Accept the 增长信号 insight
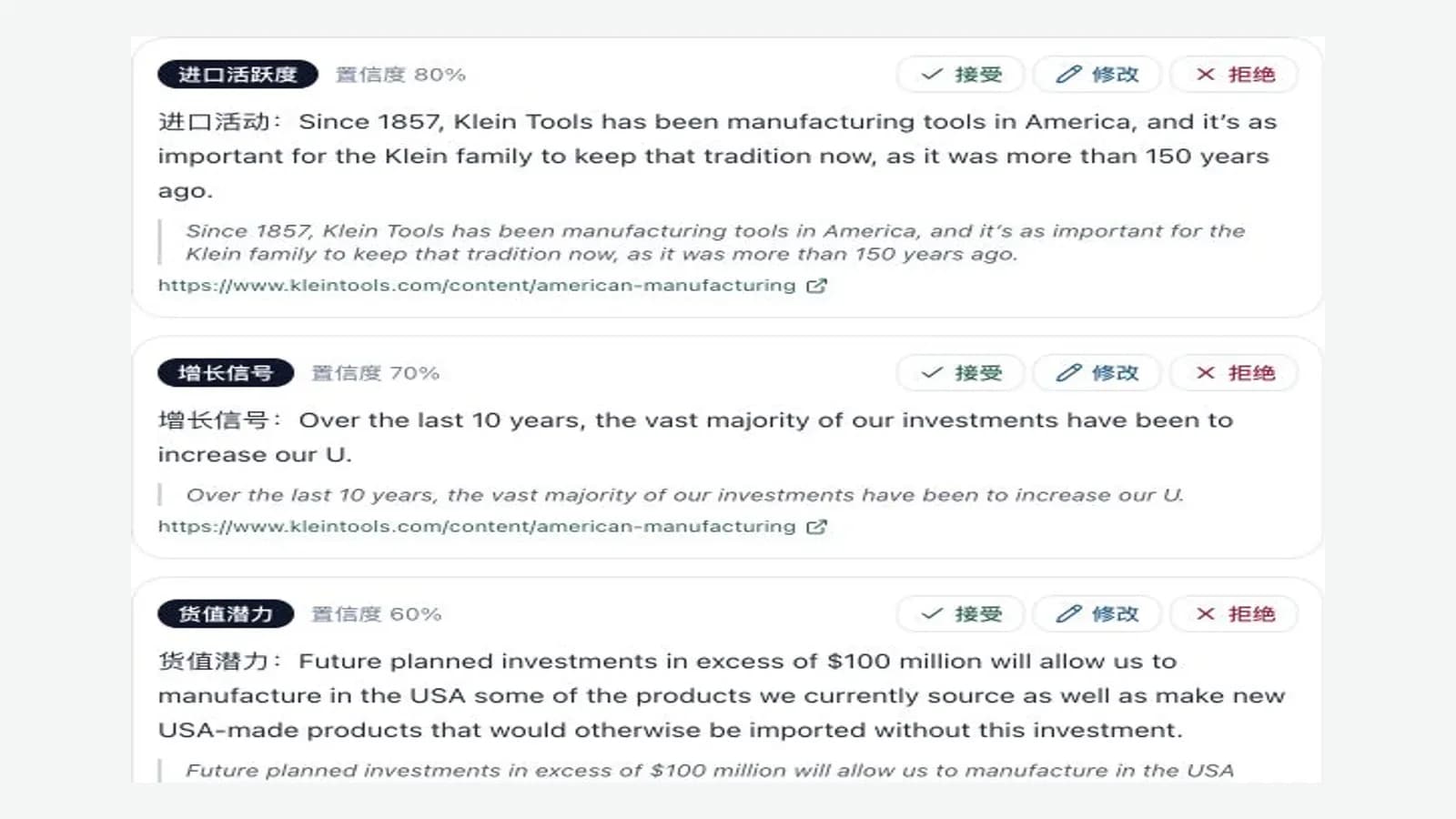Image resolution: width=1456 pixels, height=819 pixels. pos(960,373)
